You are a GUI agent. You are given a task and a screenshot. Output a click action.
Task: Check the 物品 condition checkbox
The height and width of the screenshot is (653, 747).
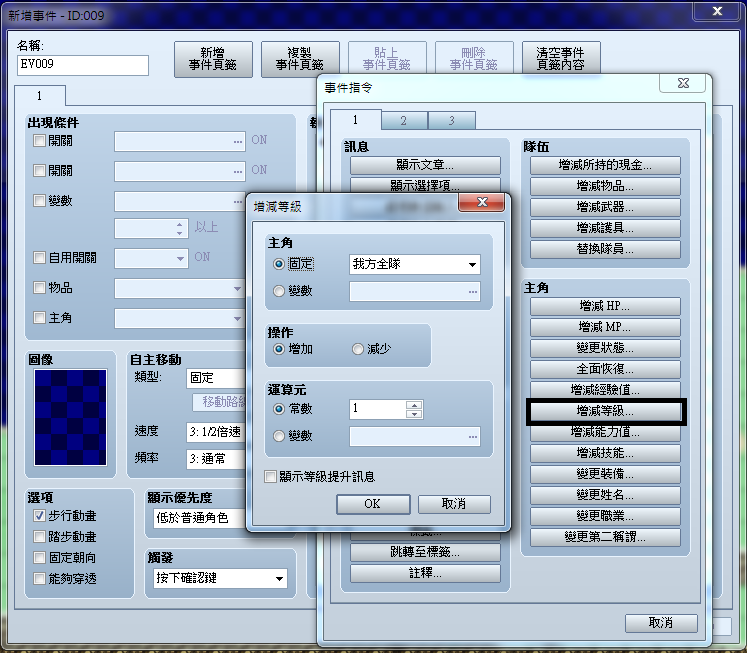tap(39, 288)
